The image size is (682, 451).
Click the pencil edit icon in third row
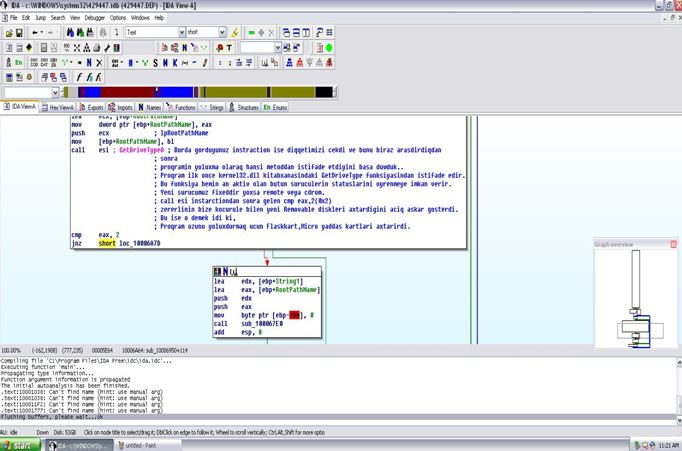pos(204,63)
